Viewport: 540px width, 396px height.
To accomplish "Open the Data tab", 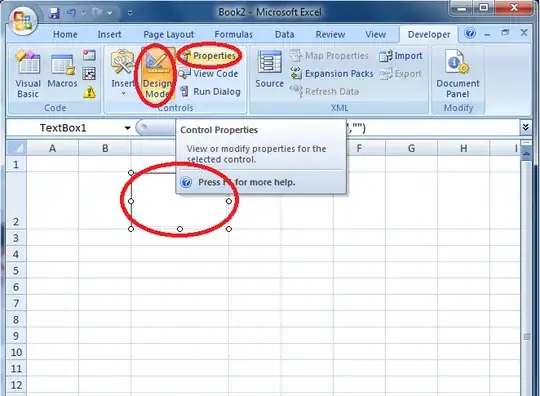I will coord(284,34).
